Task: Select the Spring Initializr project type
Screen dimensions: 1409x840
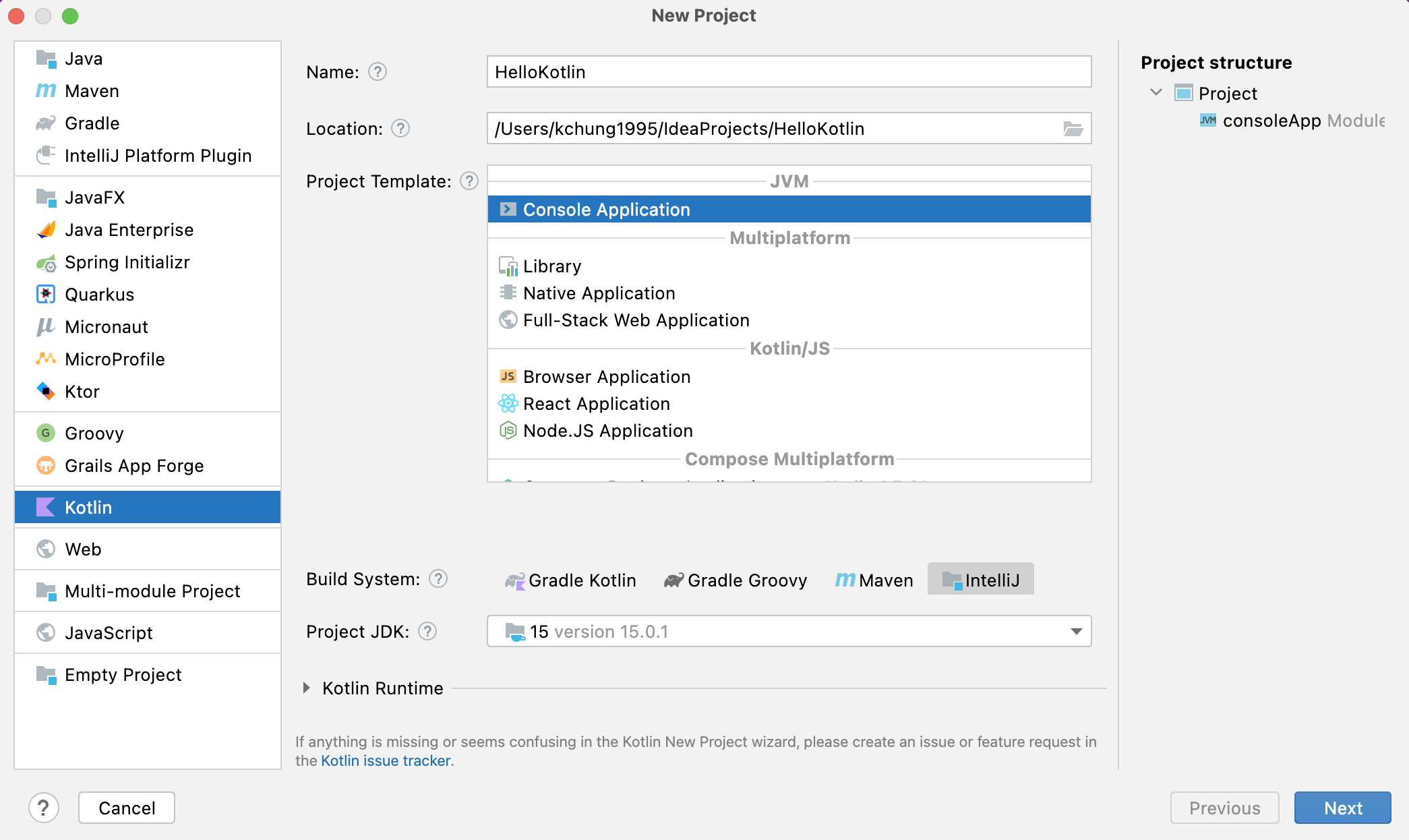Action: 127,262
